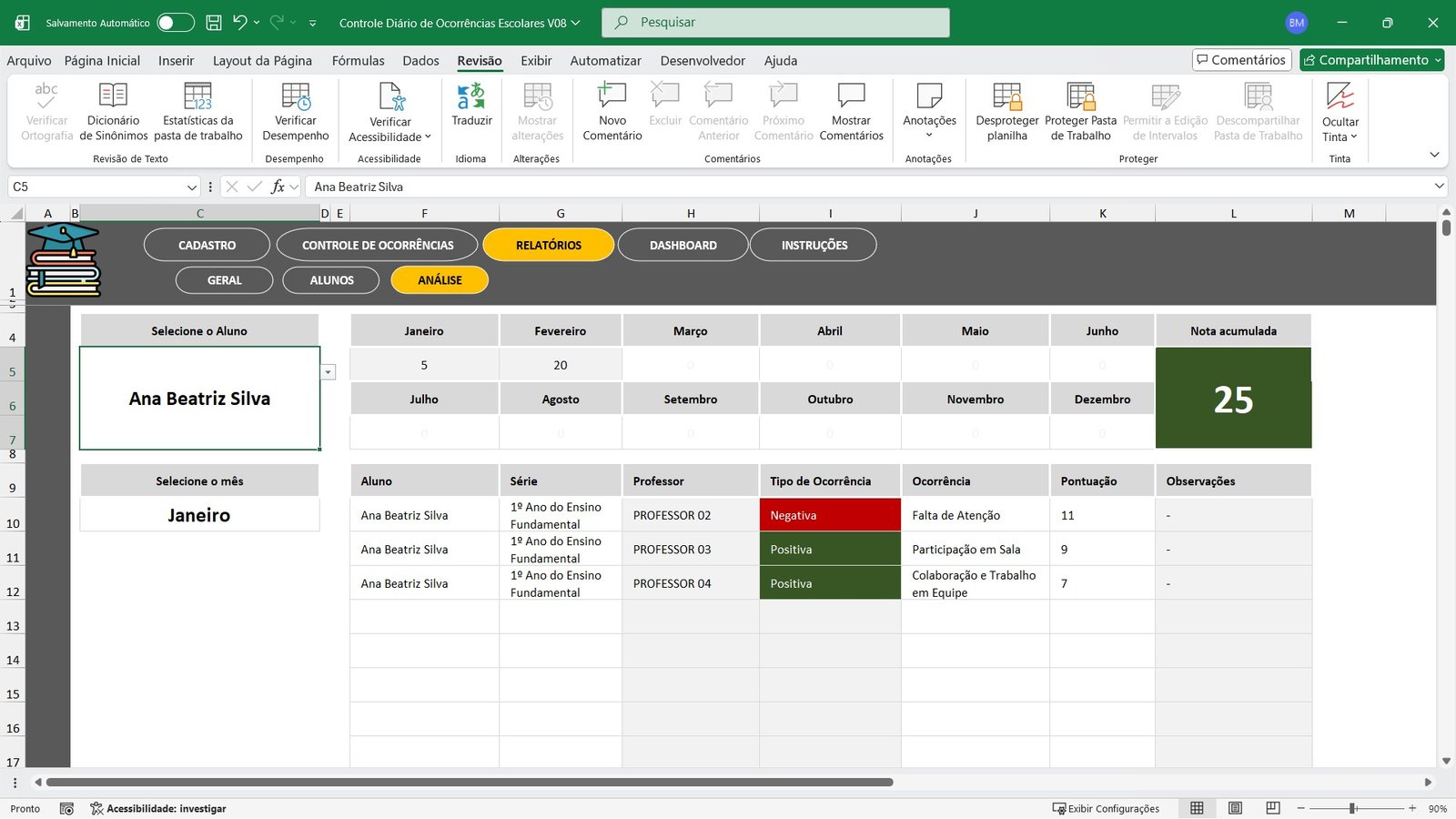Click Proteger Pasta de Trabalho icon
Screen dimensions: 1456x819
1080,96
